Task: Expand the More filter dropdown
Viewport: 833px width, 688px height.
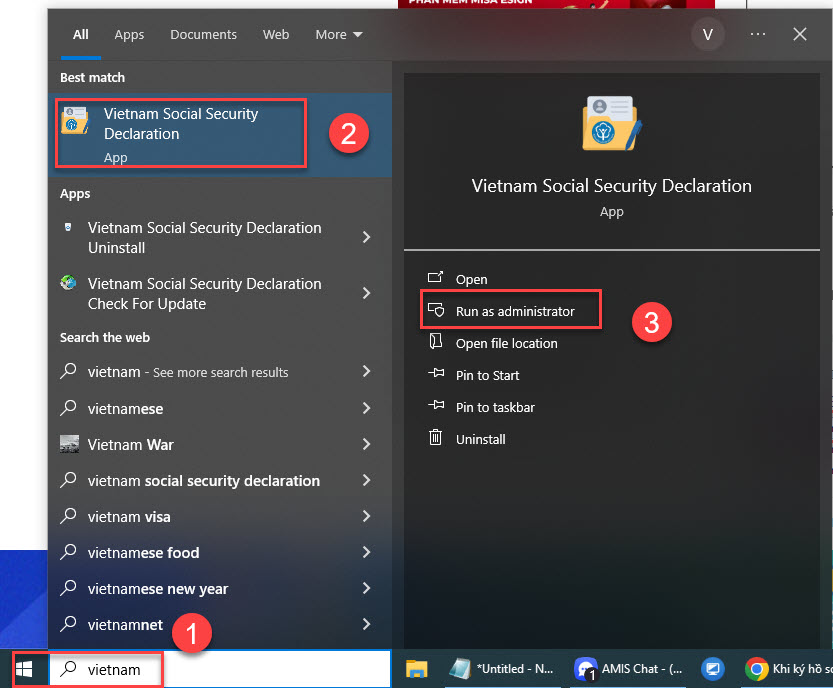Action: click(x=339, y=34)
